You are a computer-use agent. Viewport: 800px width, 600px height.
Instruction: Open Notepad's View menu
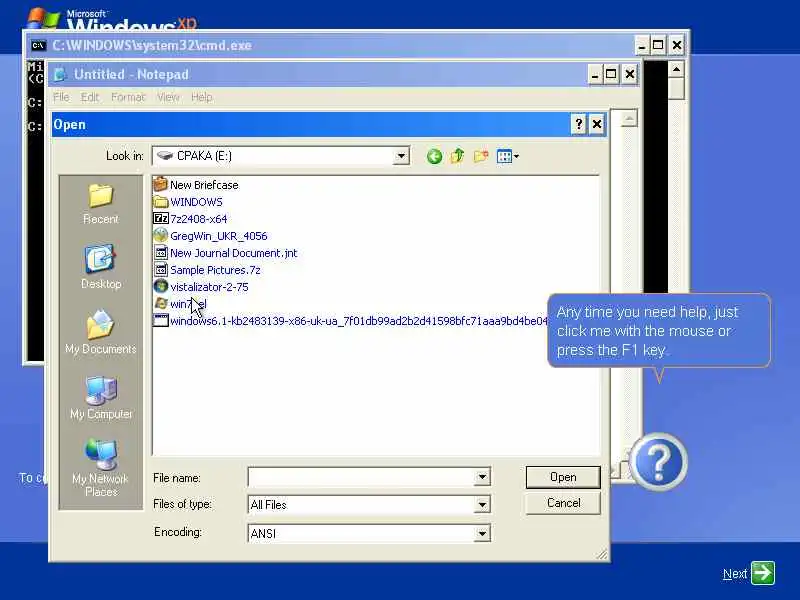point(168,97)
